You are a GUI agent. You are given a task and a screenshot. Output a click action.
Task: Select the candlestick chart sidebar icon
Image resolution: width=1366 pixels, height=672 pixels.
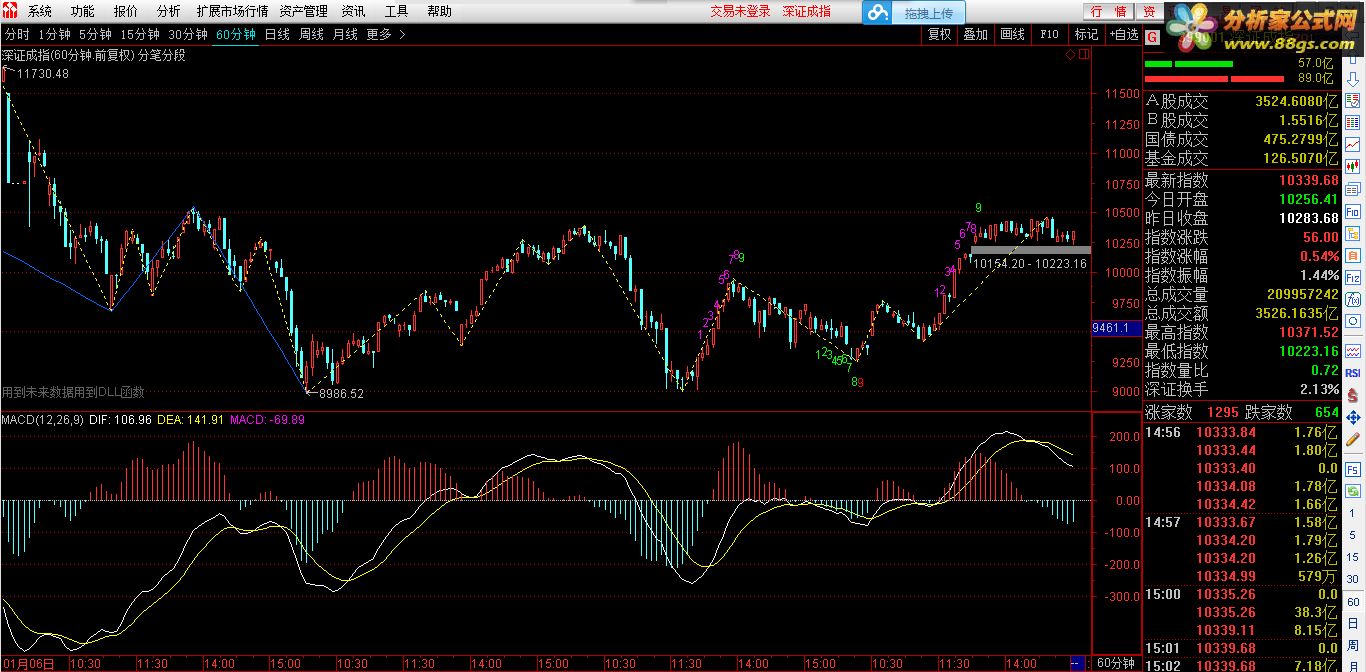tap(1352, 165)
